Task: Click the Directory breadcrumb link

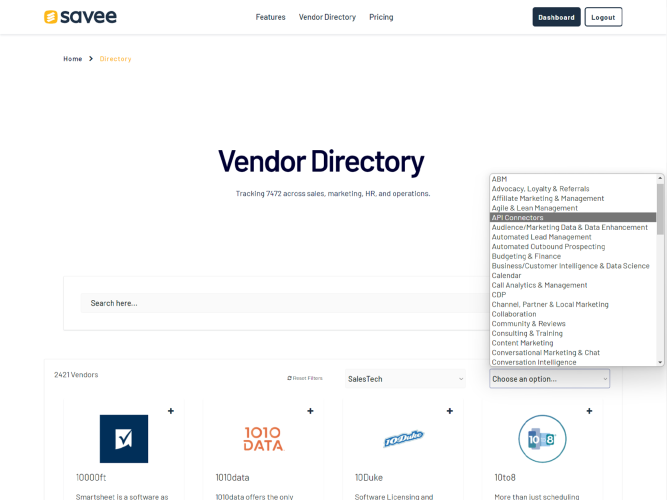Action: pos(115,59)
